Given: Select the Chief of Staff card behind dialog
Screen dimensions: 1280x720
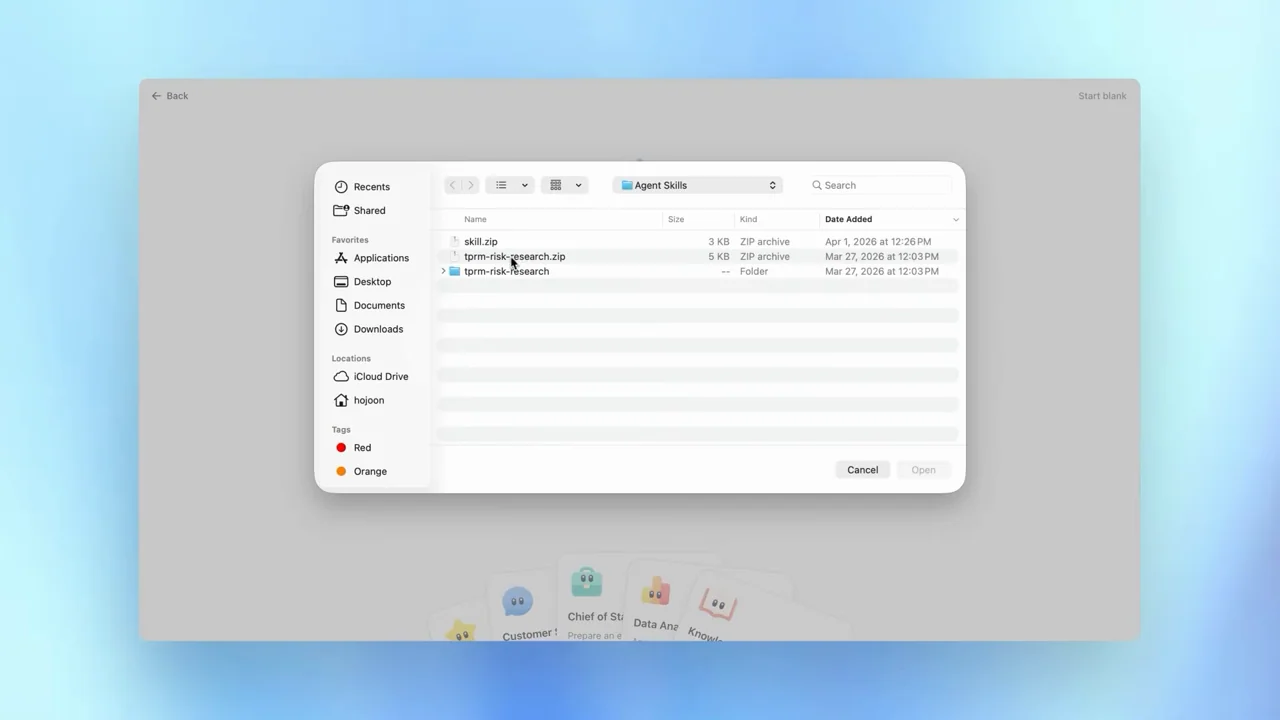Looking at the screenshot, I should click(594, 600).
